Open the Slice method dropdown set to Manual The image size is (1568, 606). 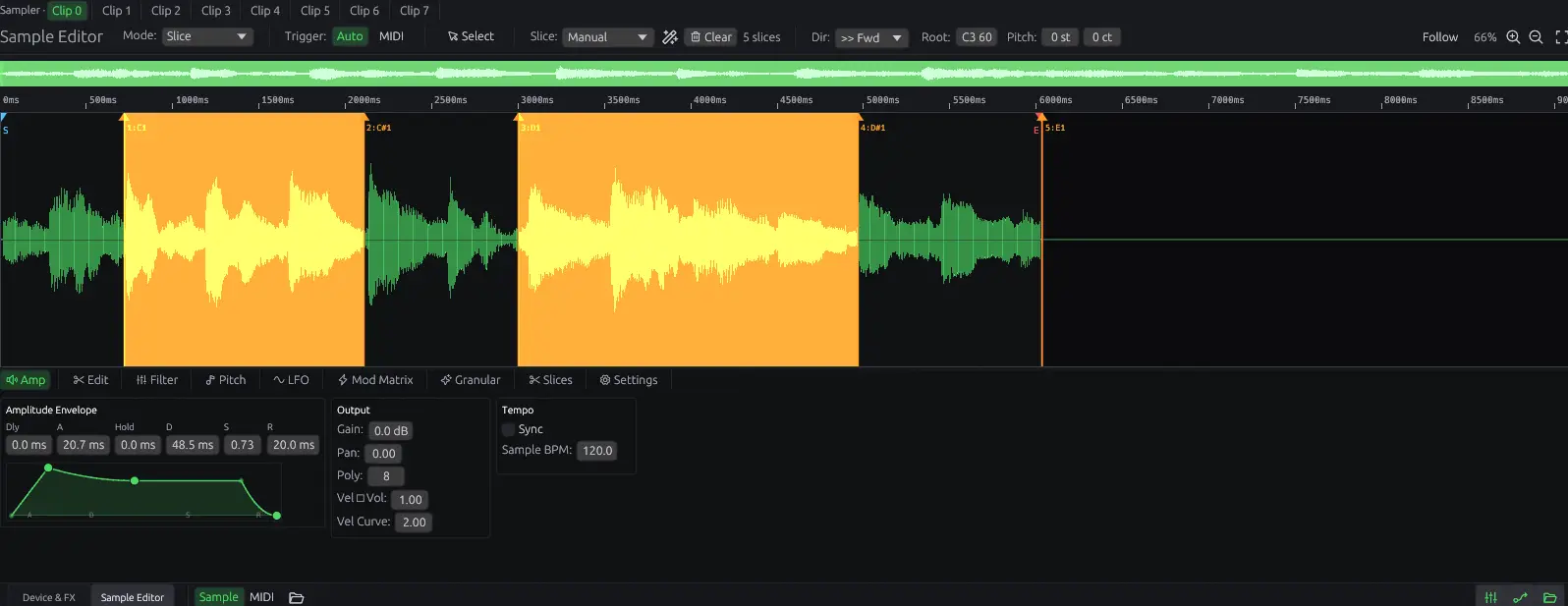(608, 37)
